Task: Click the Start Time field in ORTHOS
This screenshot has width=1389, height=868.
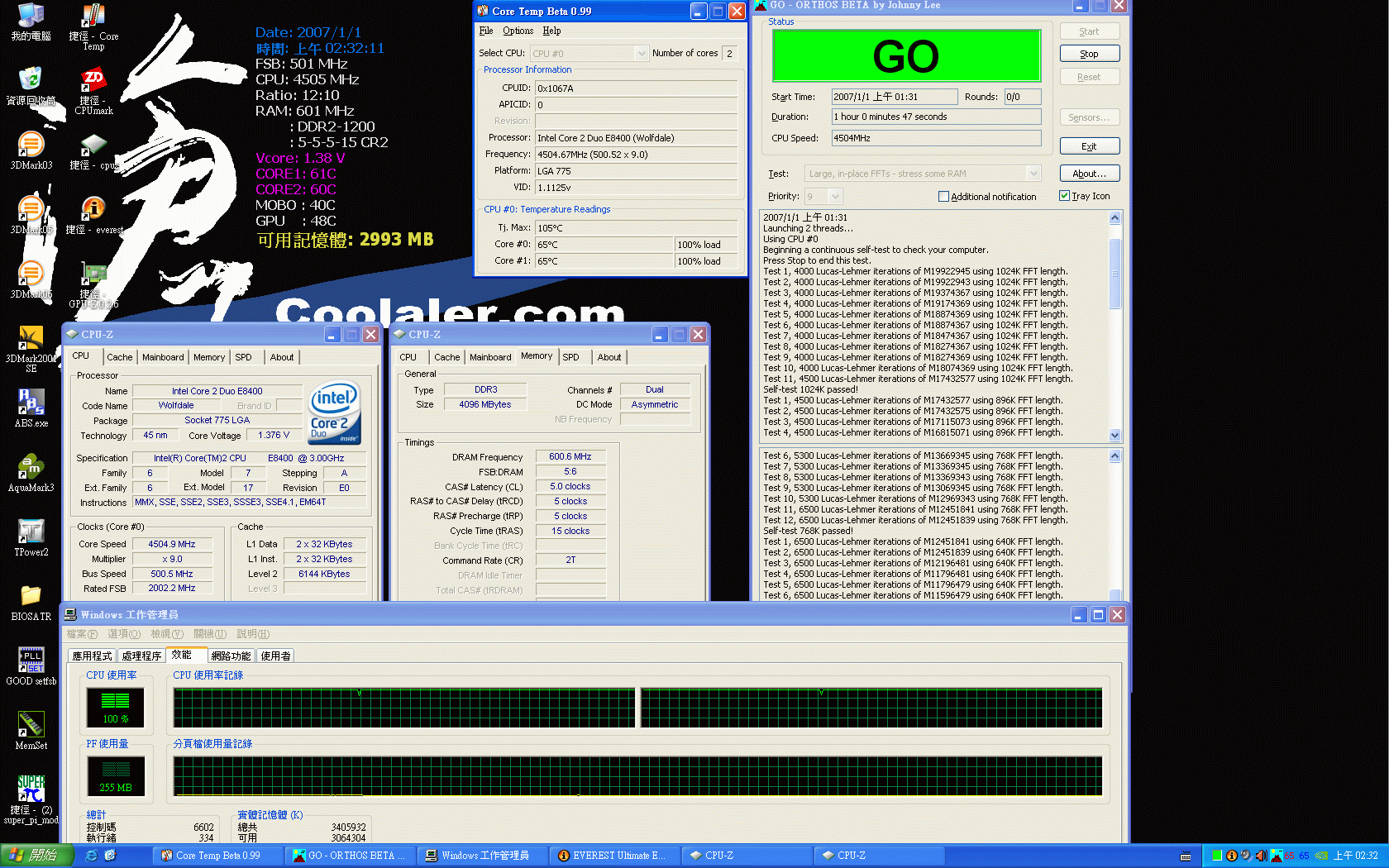Action: (x=894, y=97)
